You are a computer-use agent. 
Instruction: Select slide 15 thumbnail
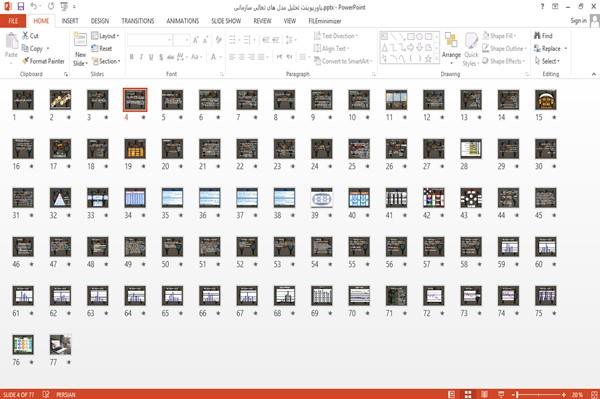(545, 100)
